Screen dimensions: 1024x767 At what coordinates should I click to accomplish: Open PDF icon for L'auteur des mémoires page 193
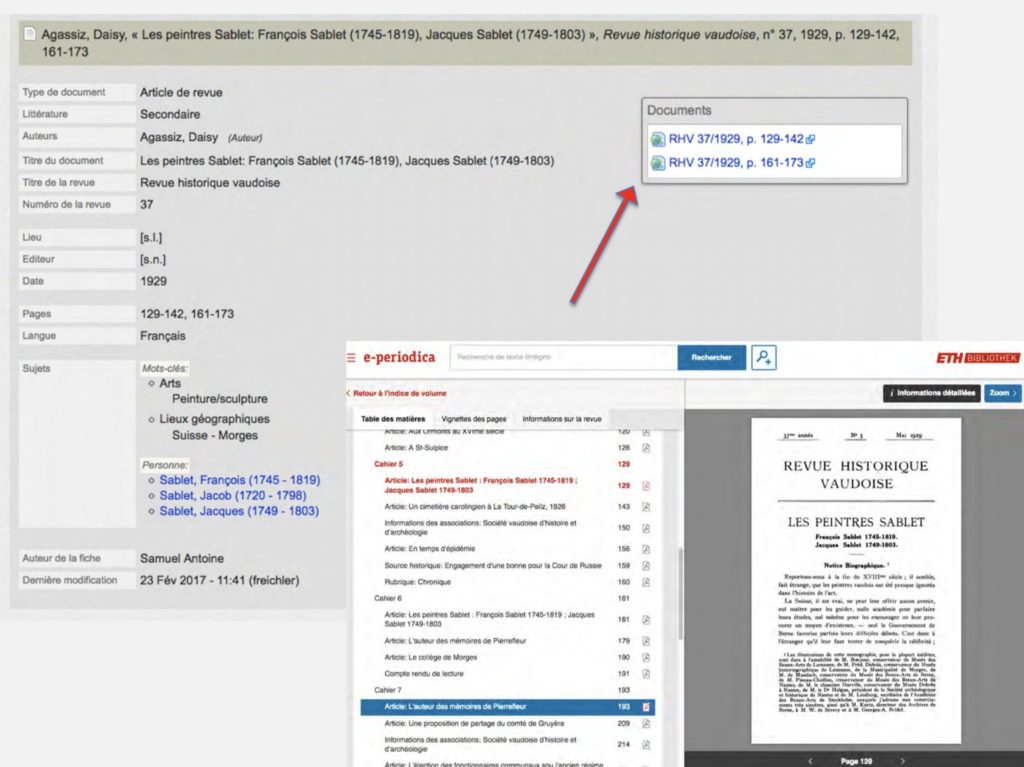point(646,707)
